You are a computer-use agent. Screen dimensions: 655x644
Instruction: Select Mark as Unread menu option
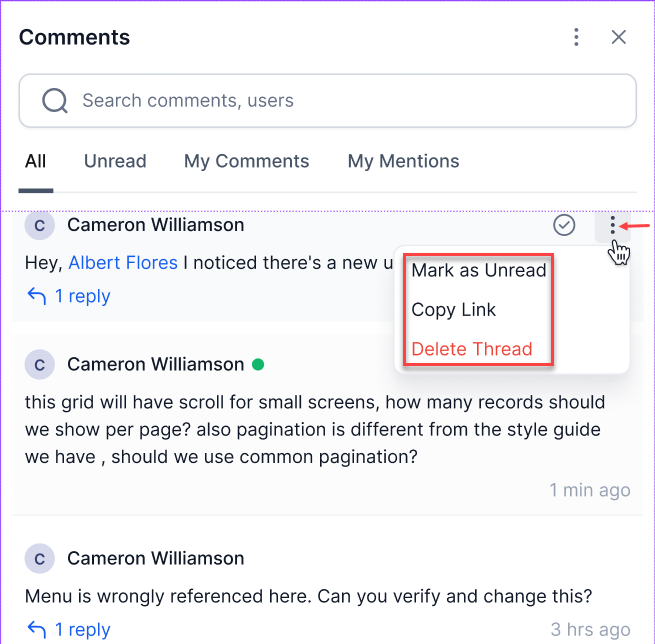(x=478, y=270)
